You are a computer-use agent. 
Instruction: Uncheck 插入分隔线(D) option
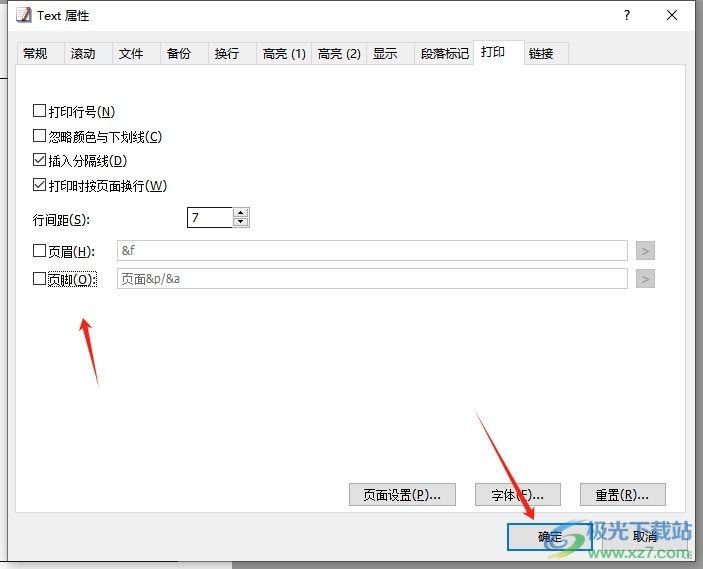[39, 160]
